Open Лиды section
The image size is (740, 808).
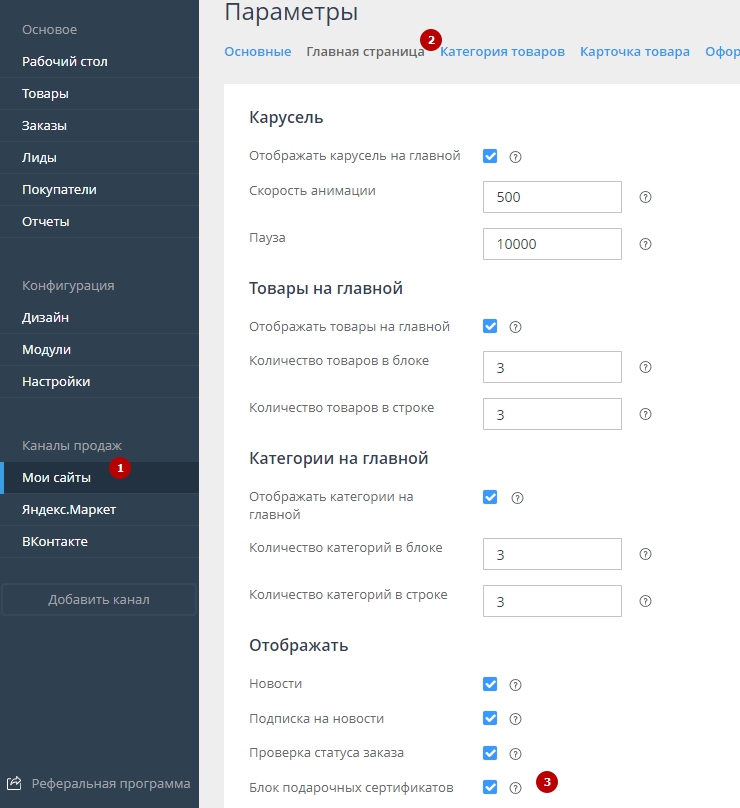(99, 157)
